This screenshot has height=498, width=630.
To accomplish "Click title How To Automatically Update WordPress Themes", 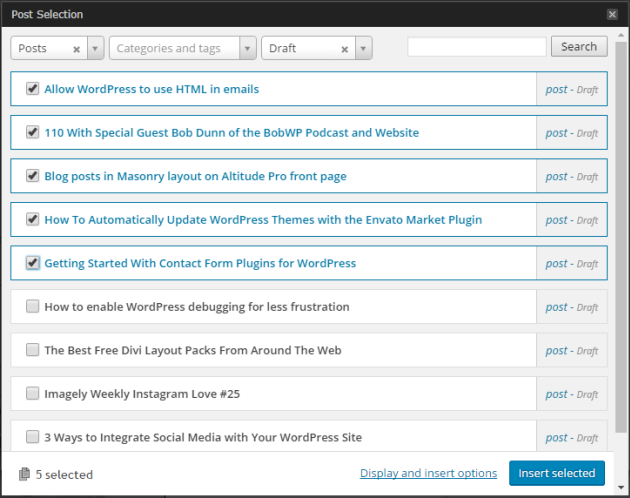I will pos(263,220).
